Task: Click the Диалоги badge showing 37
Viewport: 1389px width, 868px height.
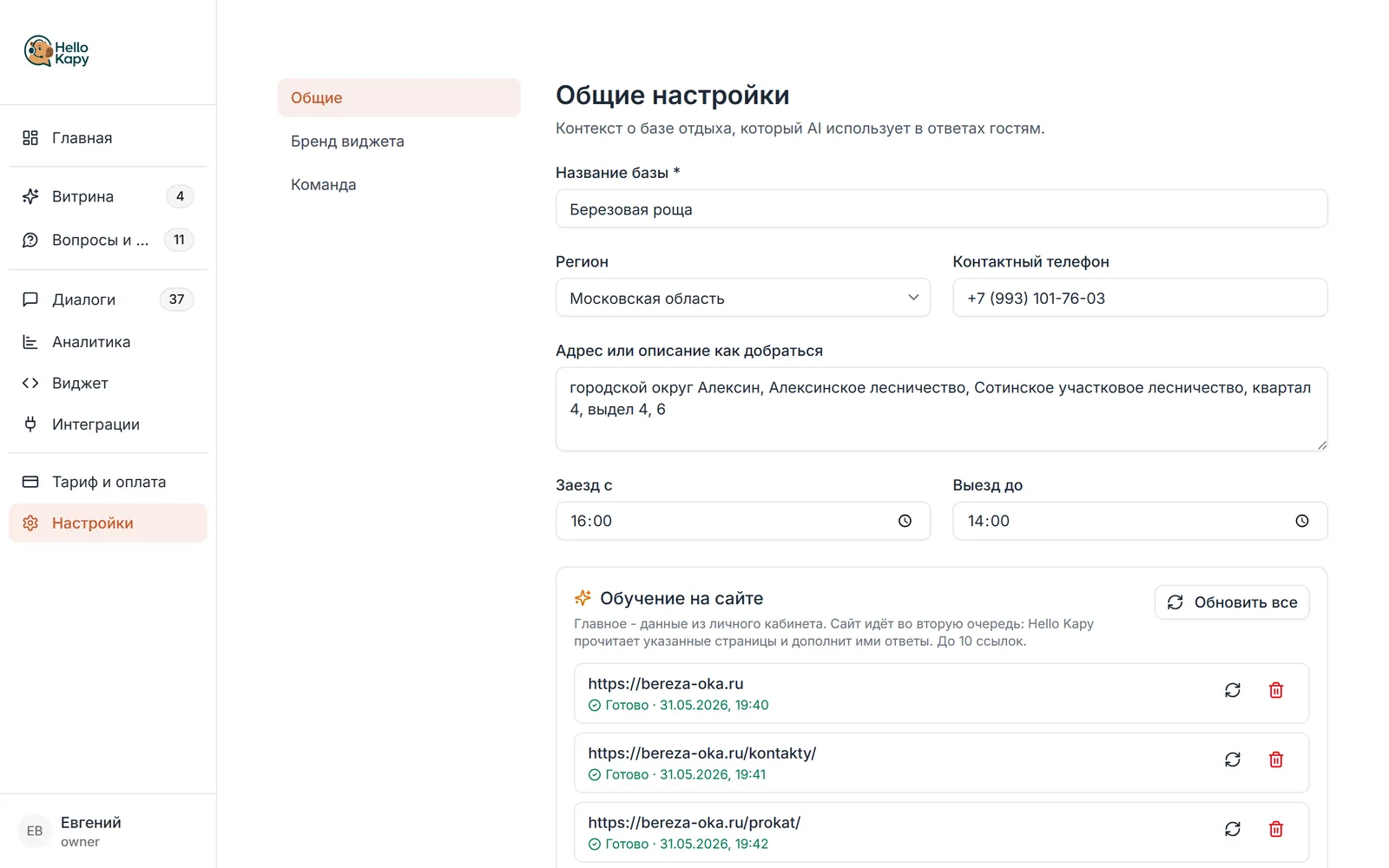Action: [177, 299]
